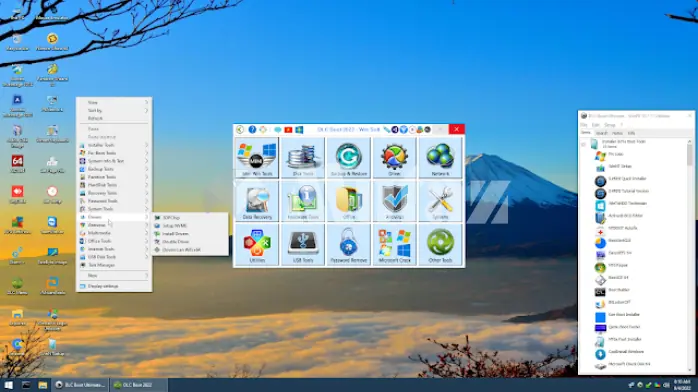Expand Fix Boot Tools submenu
This screenshot has width=698, height=392.
[114, 153]
